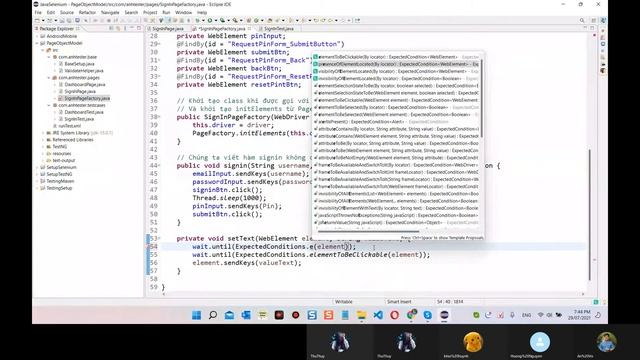The width and height of the screenshot is (640, 360).
Task: Open File Explorer from the taskbar
Action: pos(361,315)
